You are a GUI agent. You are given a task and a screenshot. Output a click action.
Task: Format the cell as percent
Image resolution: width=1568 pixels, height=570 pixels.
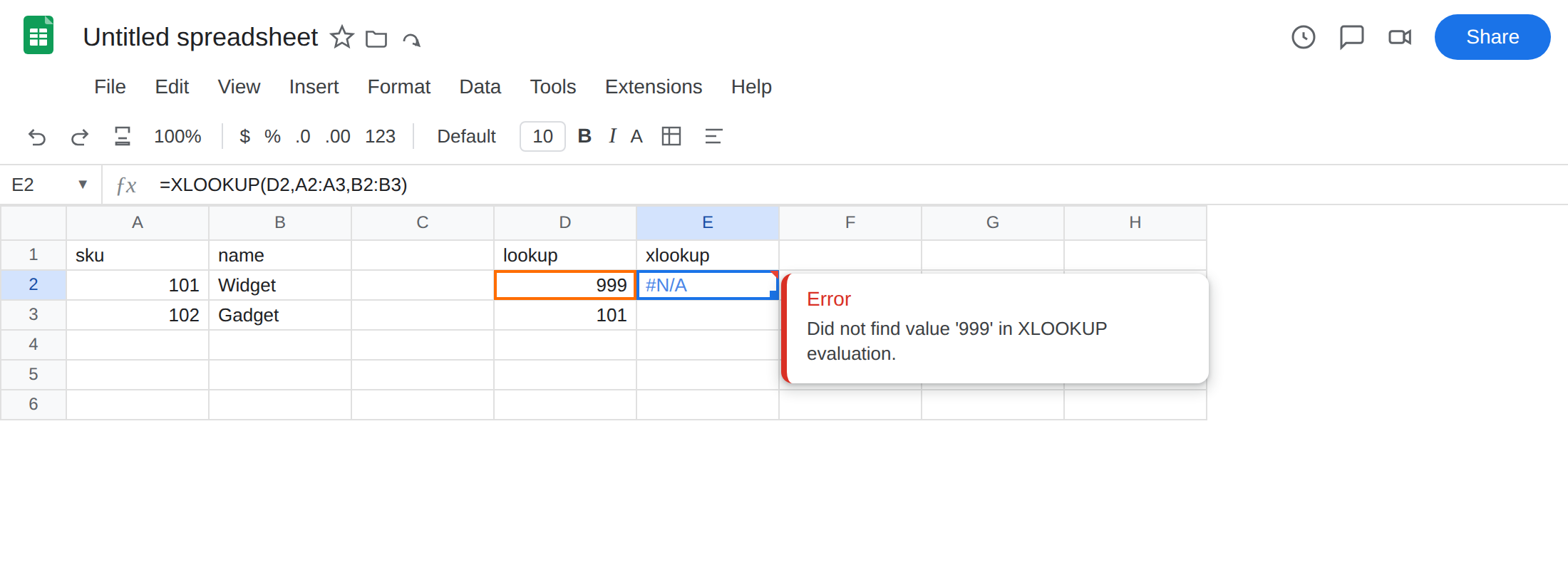coord(272,136)
